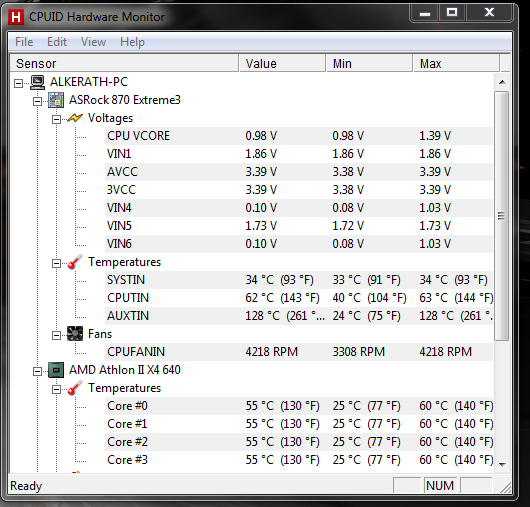Click the vertical scrollbar down arrow
Image resolution: width=530 pixels, height=507 pixels.
pyautogui.click(x=502, y=465)
